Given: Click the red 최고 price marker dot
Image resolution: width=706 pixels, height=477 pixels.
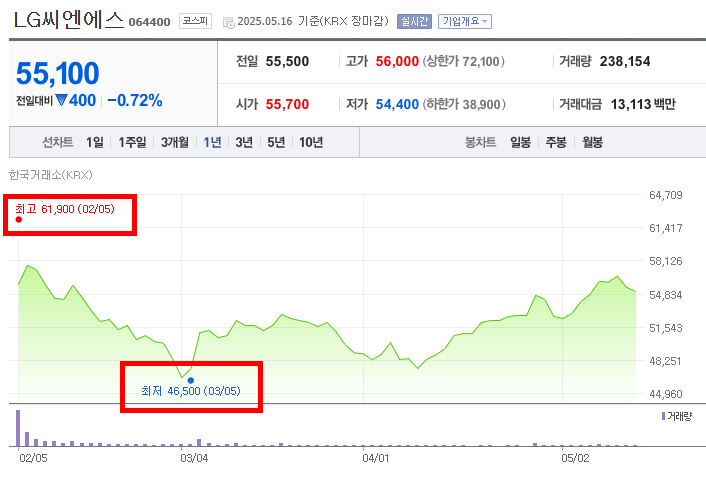Looking at the screenshot, I should pos(18,219).
